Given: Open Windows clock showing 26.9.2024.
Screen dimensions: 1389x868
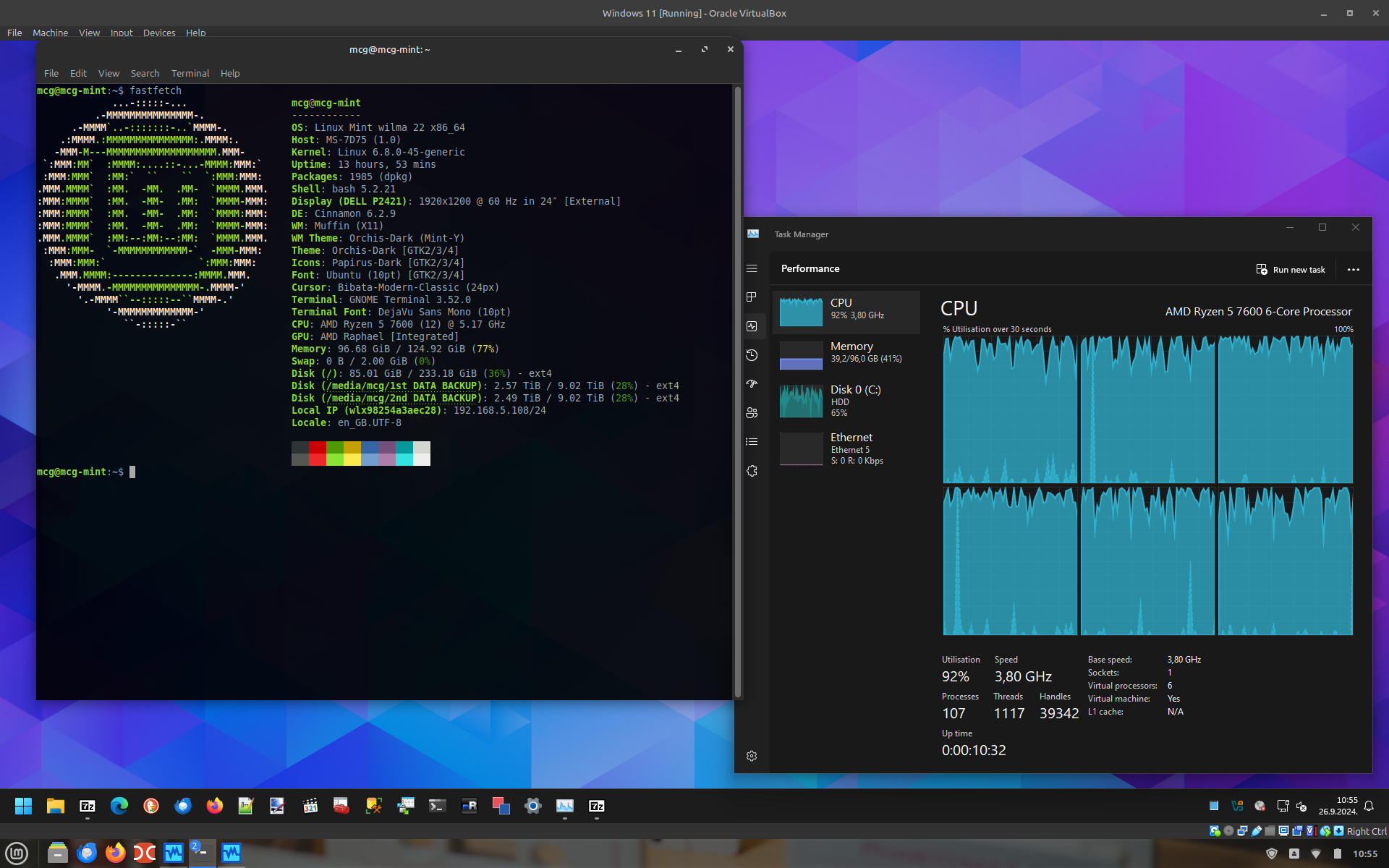Looking at the screenshot, I should [x=1338, y=806].
